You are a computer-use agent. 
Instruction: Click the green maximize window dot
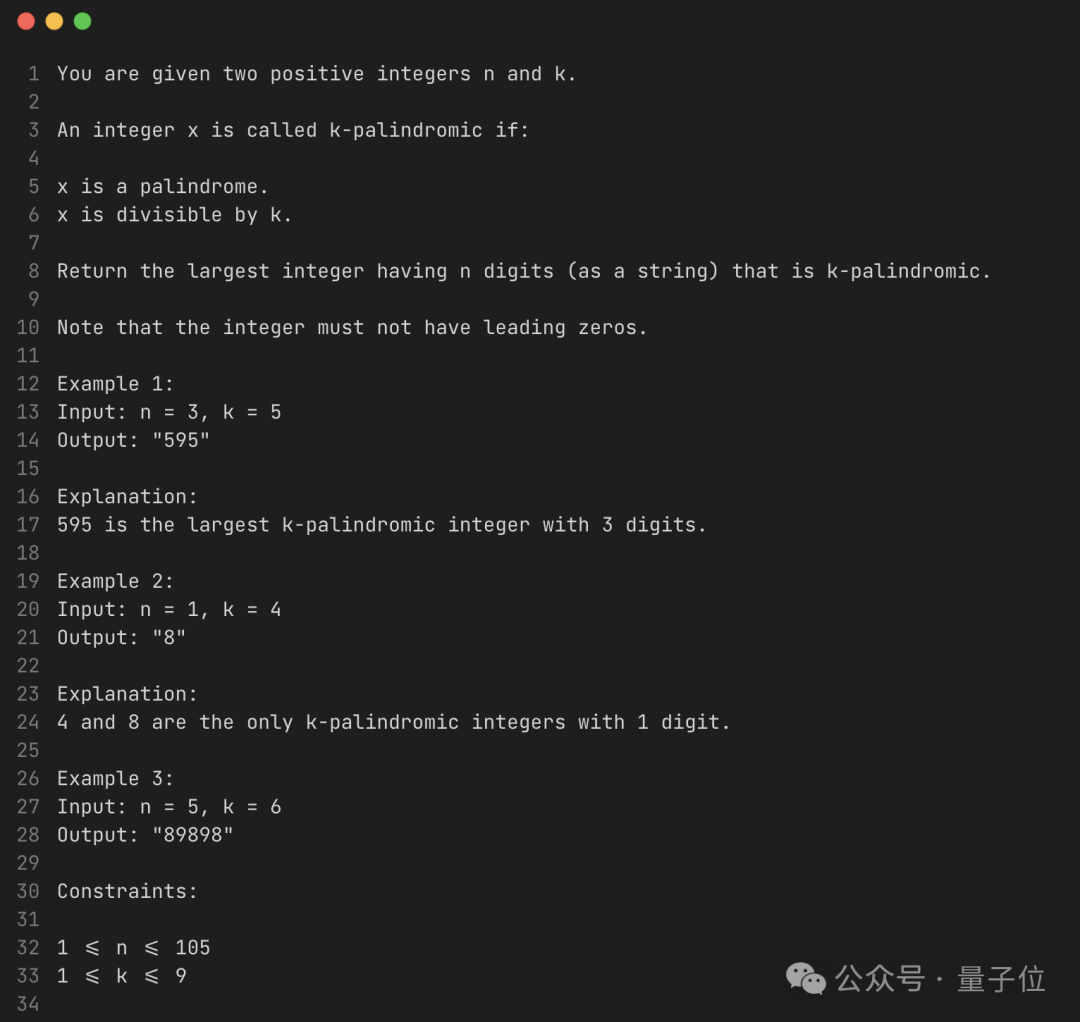click(x=82, y=21)
